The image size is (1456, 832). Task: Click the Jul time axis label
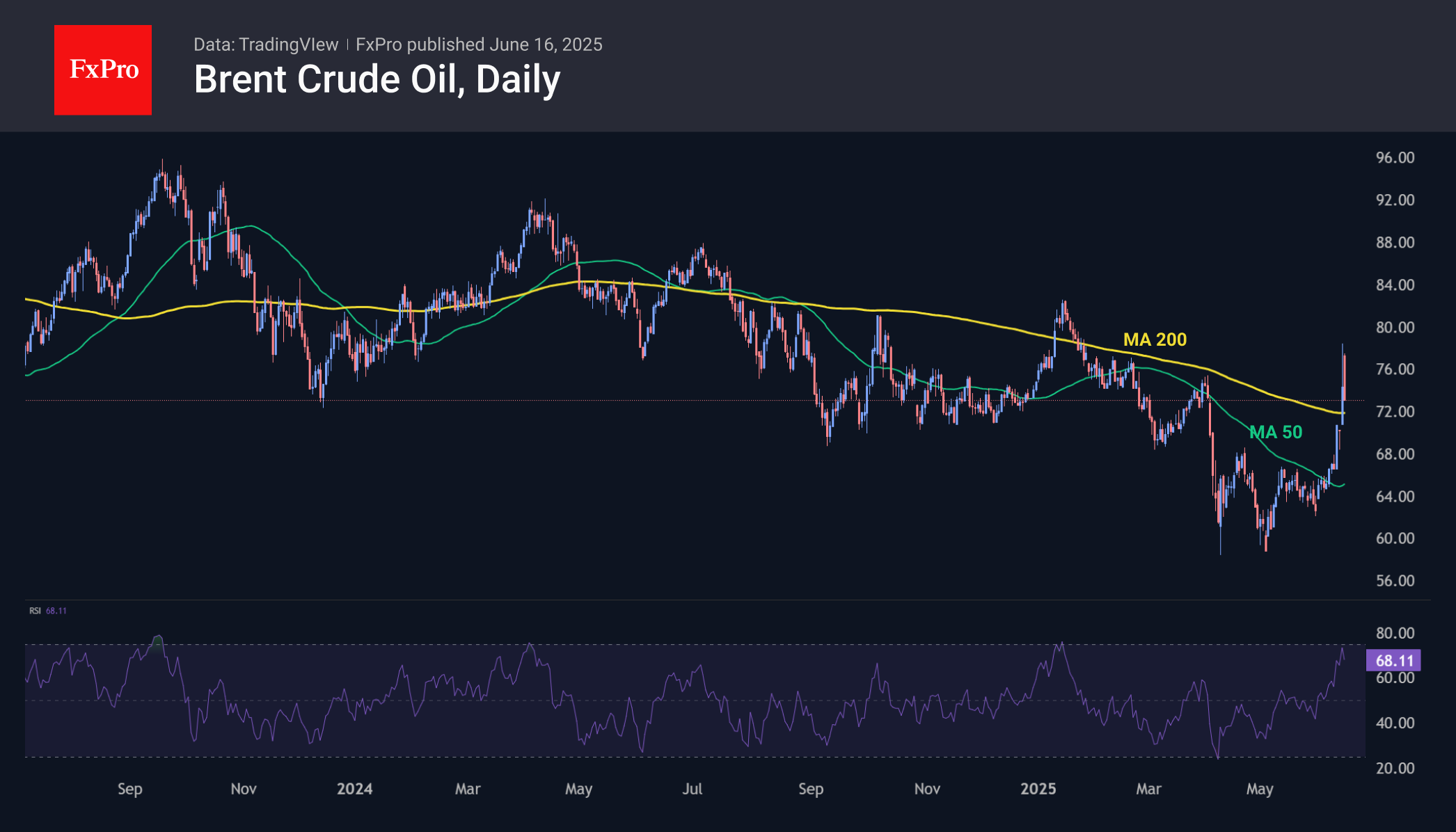pos(692,789)
